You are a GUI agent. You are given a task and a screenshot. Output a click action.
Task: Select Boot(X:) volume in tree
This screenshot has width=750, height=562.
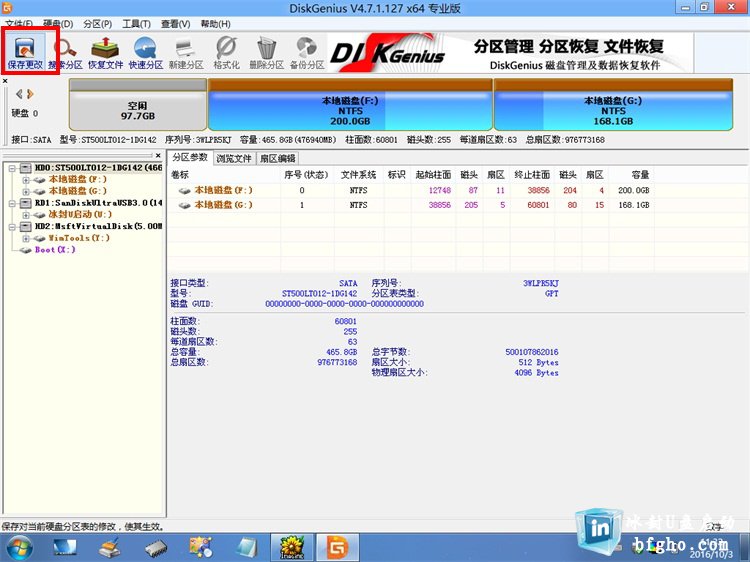point(55,250)
